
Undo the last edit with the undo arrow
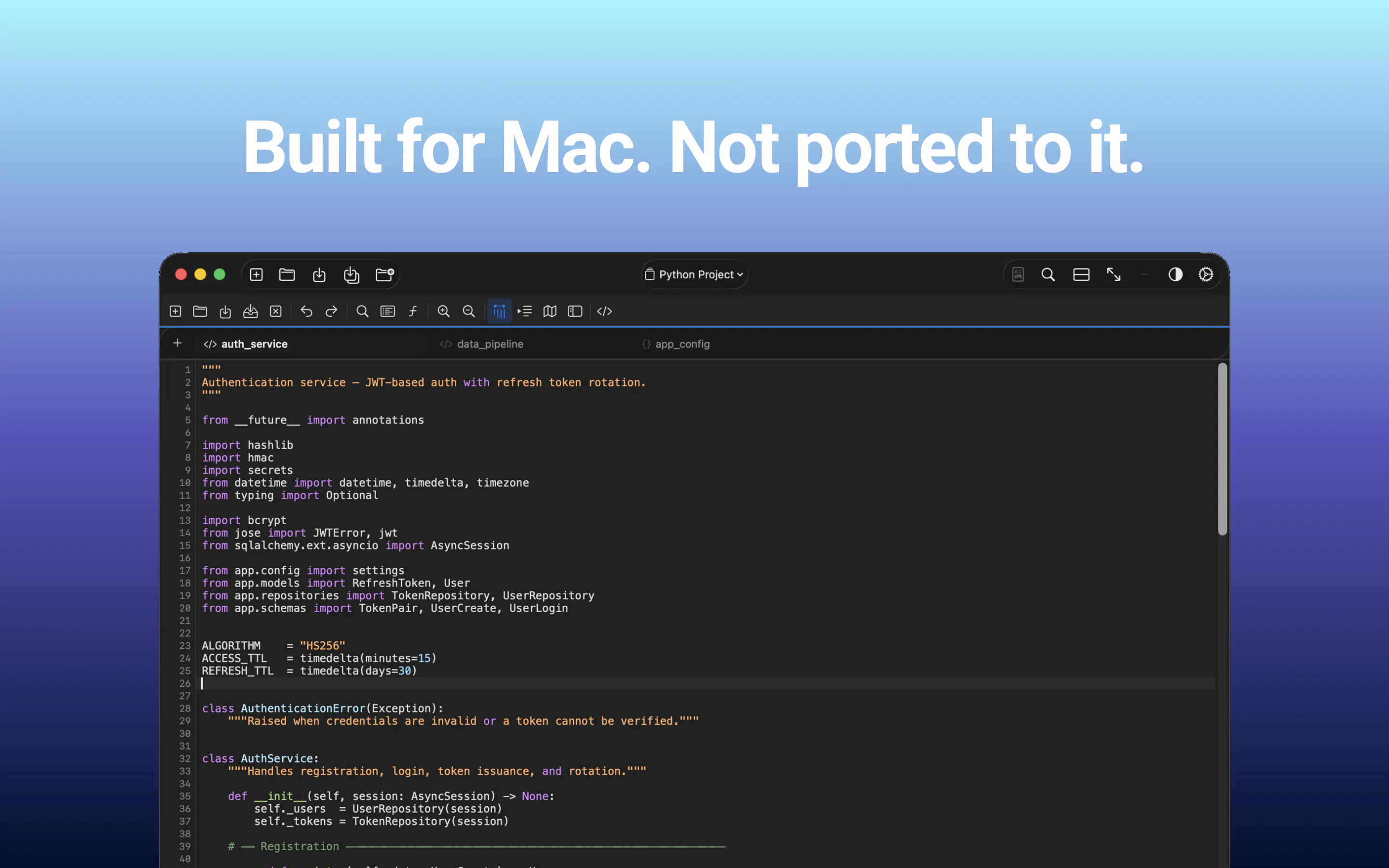point(307,311)
